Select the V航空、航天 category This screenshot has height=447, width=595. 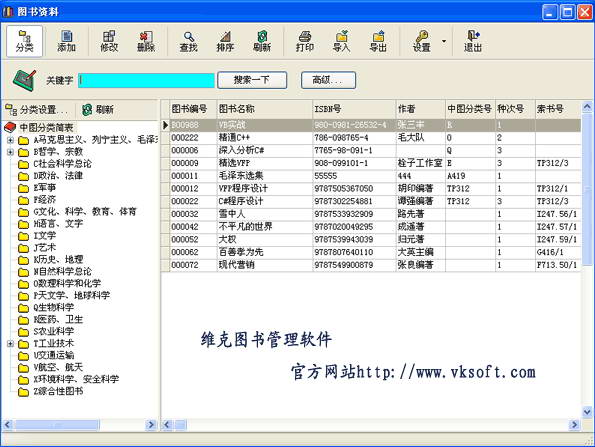click(58, 367)
